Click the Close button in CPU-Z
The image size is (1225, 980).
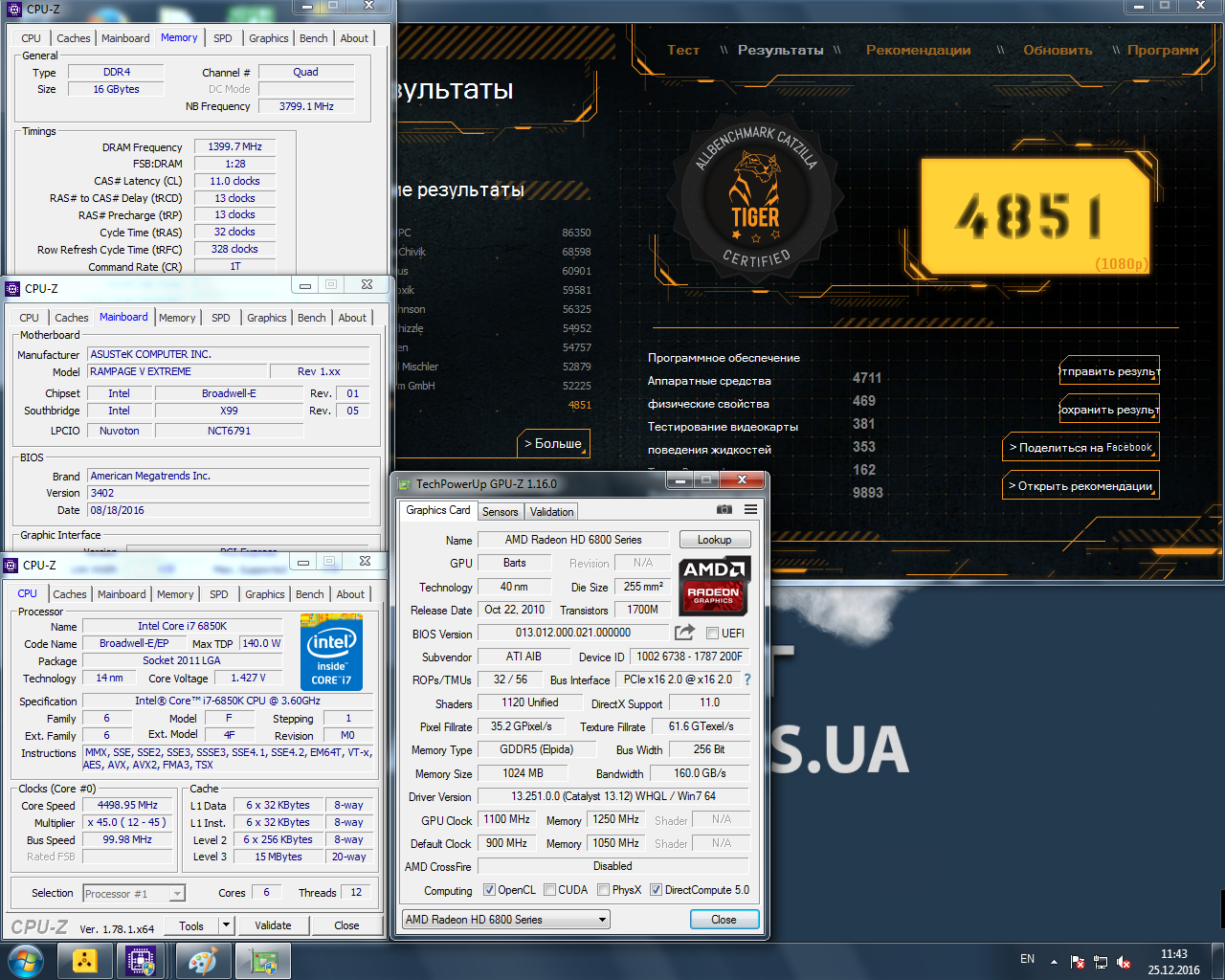coord(347,925)
